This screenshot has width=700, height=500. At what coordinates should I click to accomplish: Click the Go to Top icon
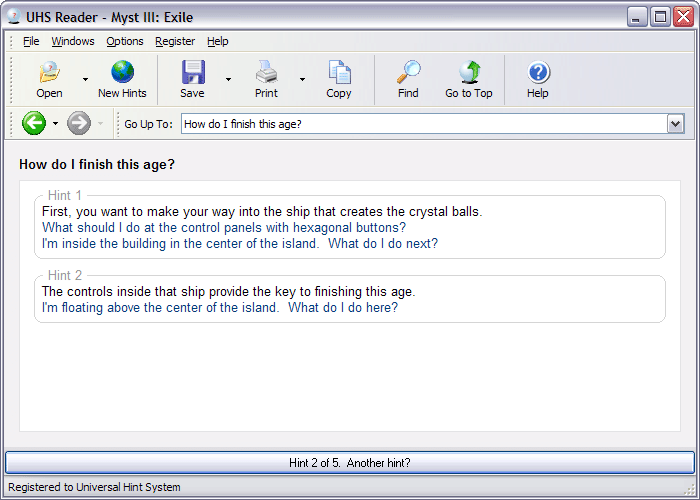469,72
